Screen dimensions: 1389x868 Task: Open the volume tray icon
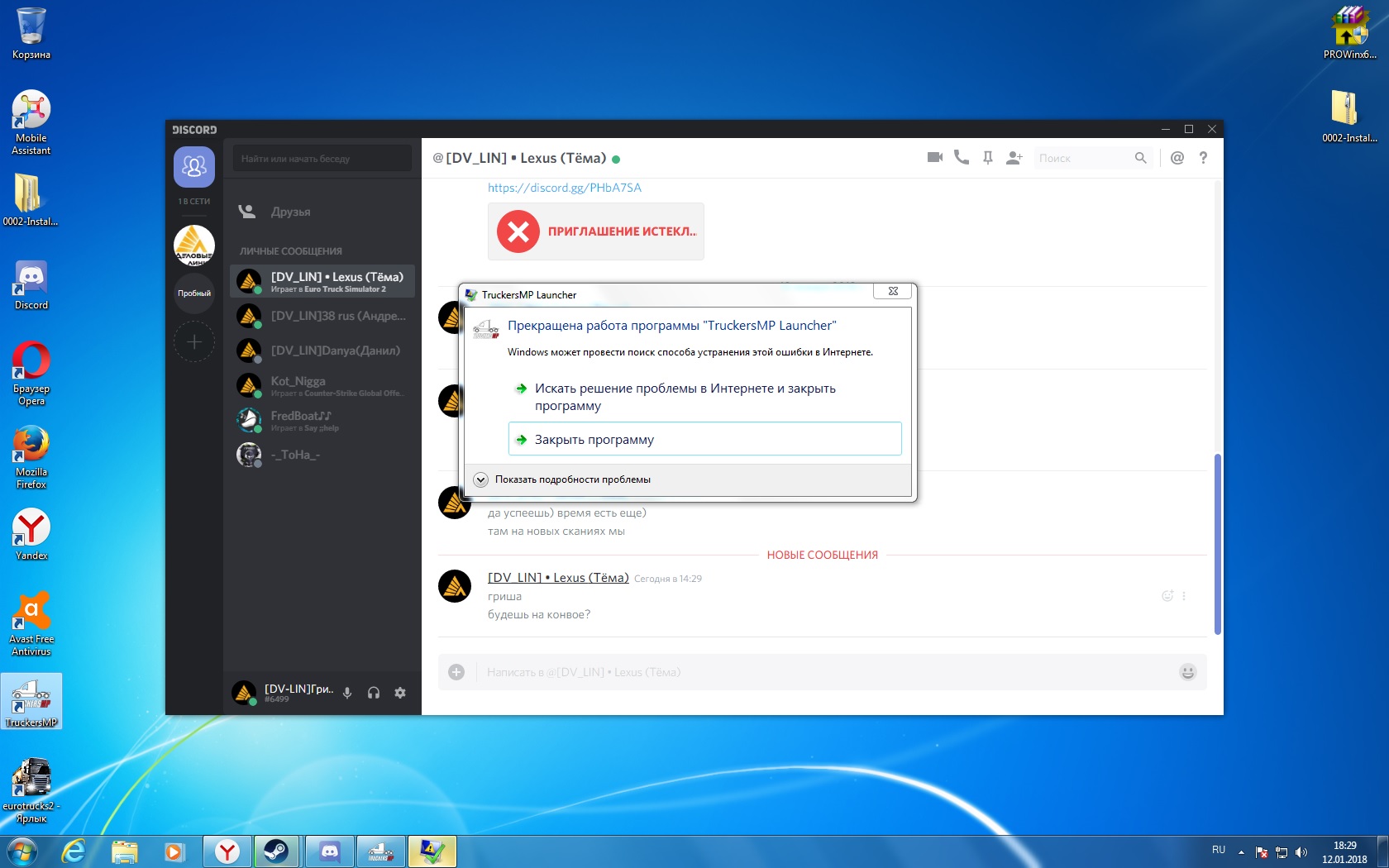pos(1301,851)
